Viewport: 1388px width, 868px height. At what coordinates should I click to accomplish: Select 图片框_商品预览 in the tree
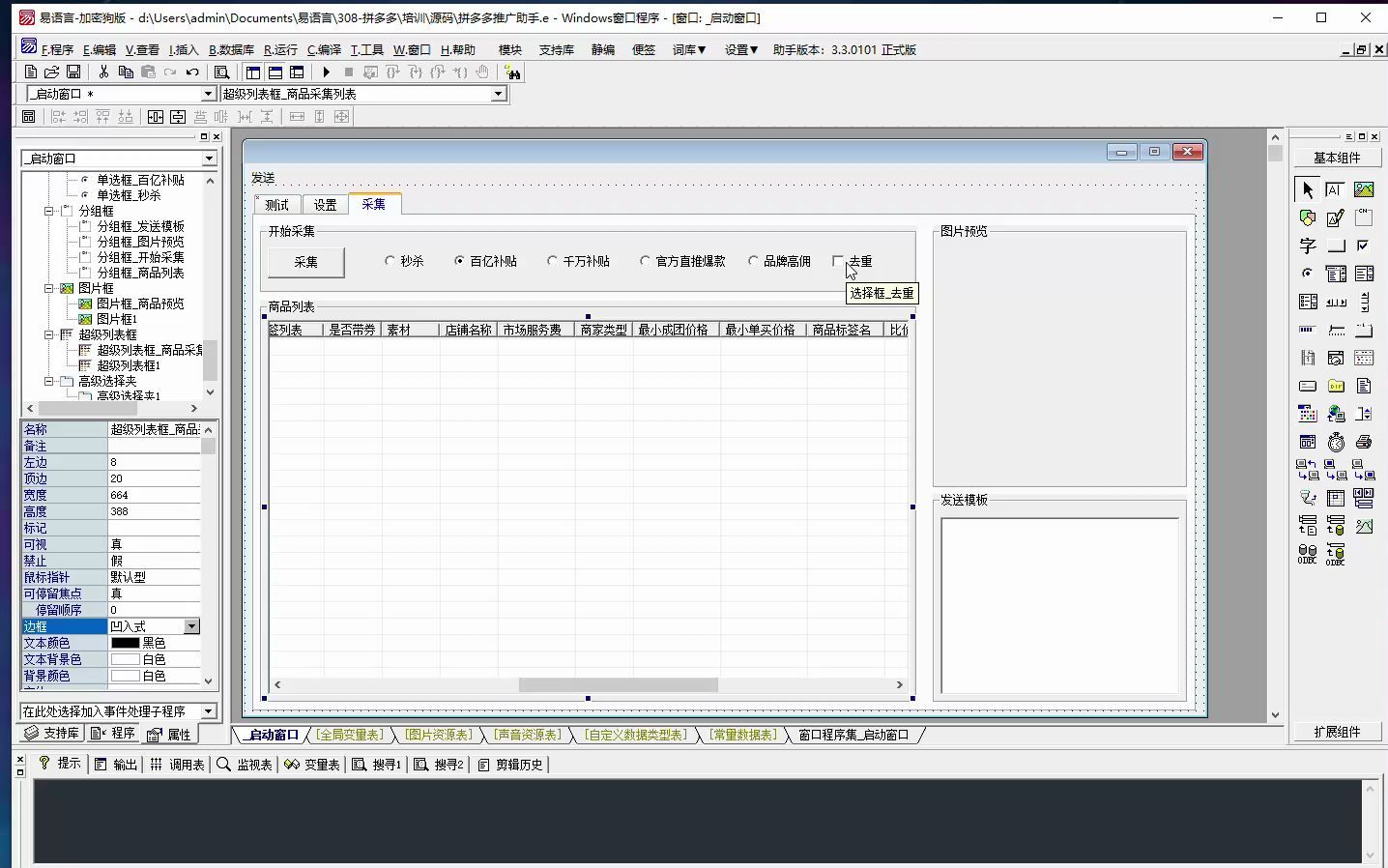coord(140,304)
